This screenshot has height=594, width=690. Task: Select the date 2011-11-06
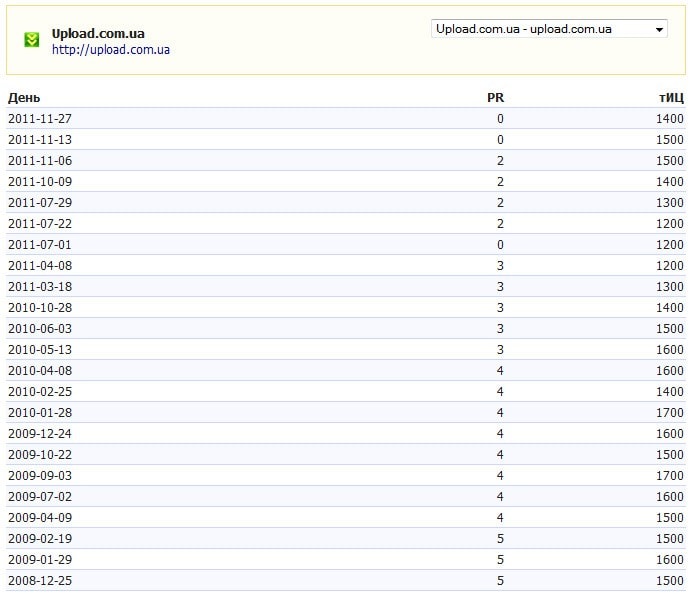40,161
